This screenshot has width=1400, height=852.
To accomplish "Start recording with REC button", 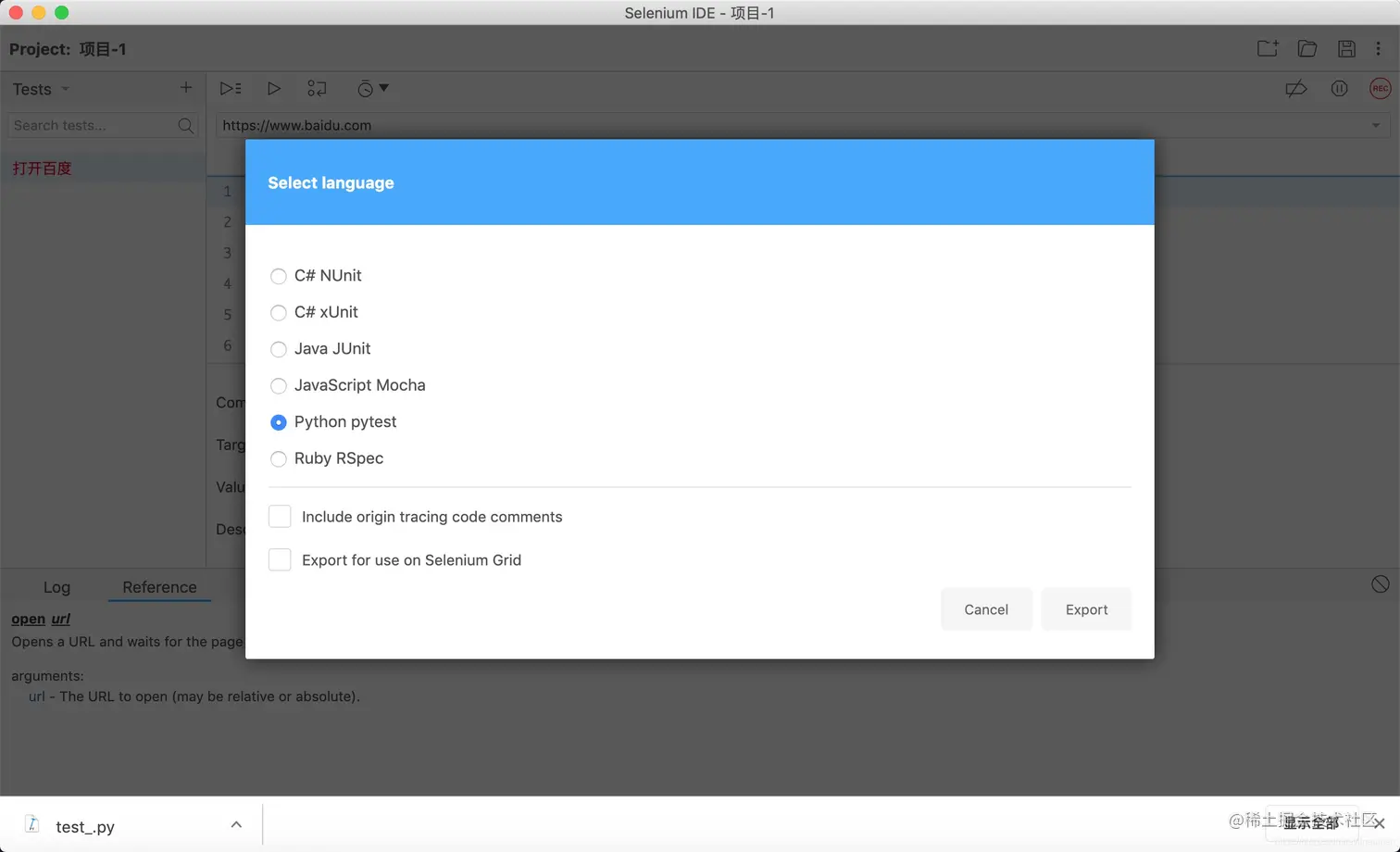I will (1380, 88).
